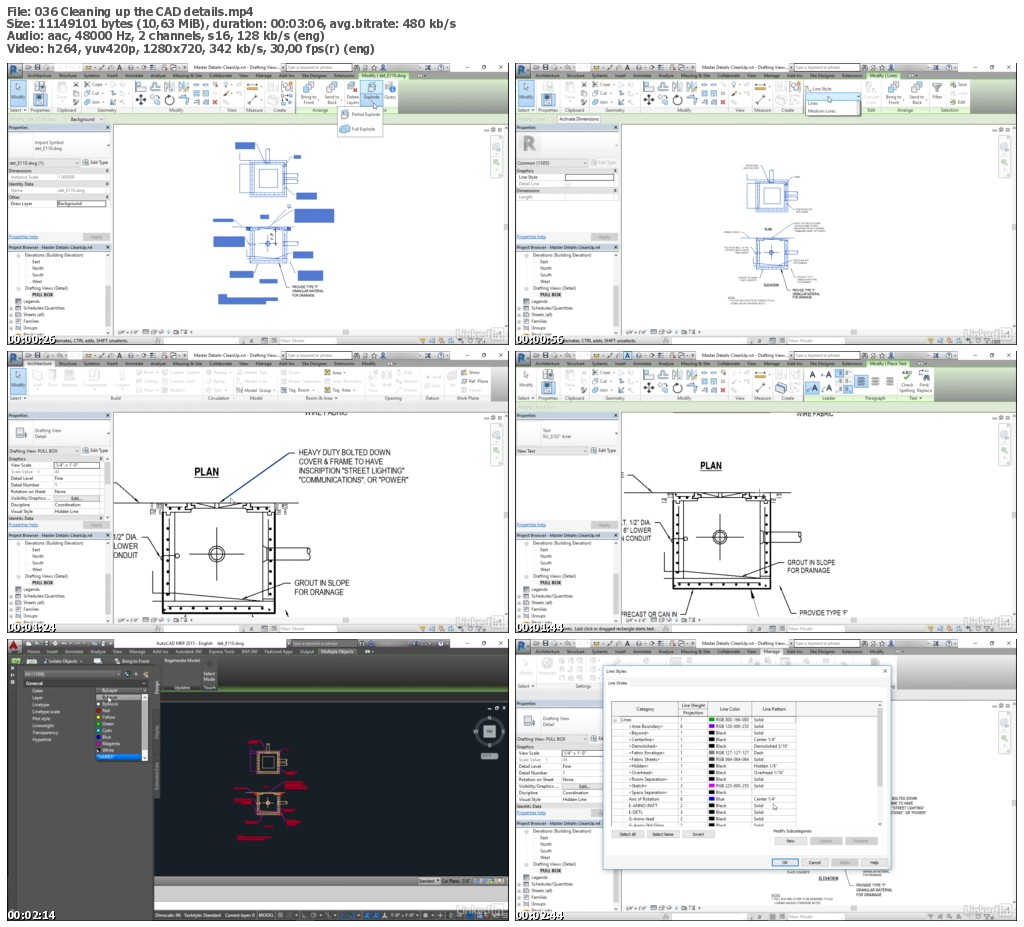Select PULL BOX in the 00:00:26 Project Browser
This screenshot has width=1024, height=927.
42,295
